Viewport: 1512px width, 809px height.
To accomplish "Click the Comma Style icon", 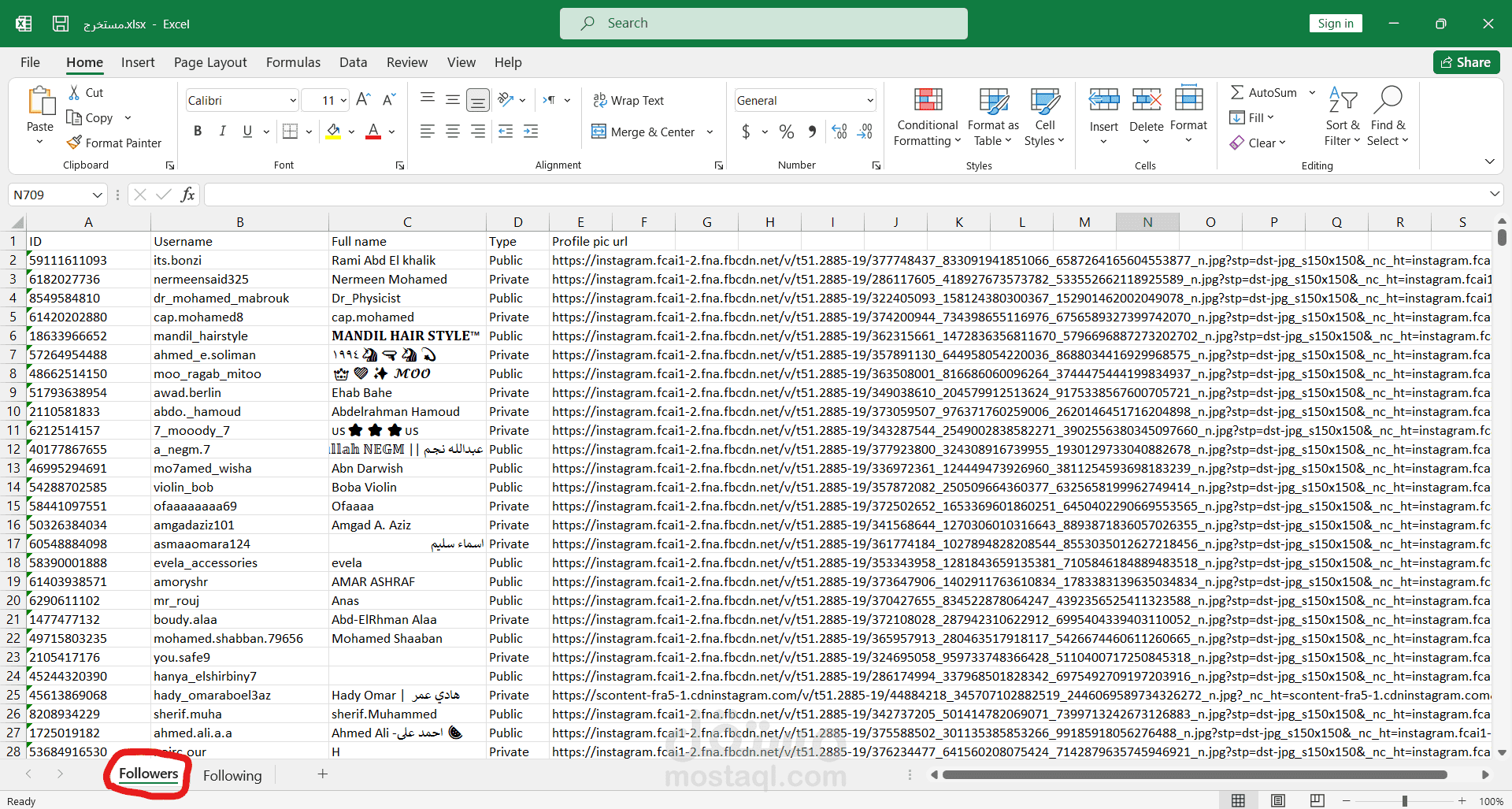I will point(812,132).
